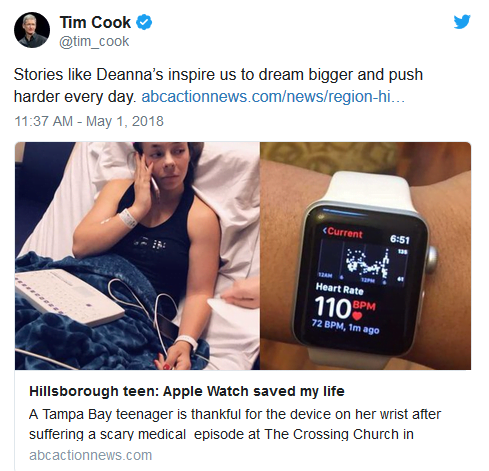Open the Tim Cook display name
489x471 pixels.
(95, 22)
